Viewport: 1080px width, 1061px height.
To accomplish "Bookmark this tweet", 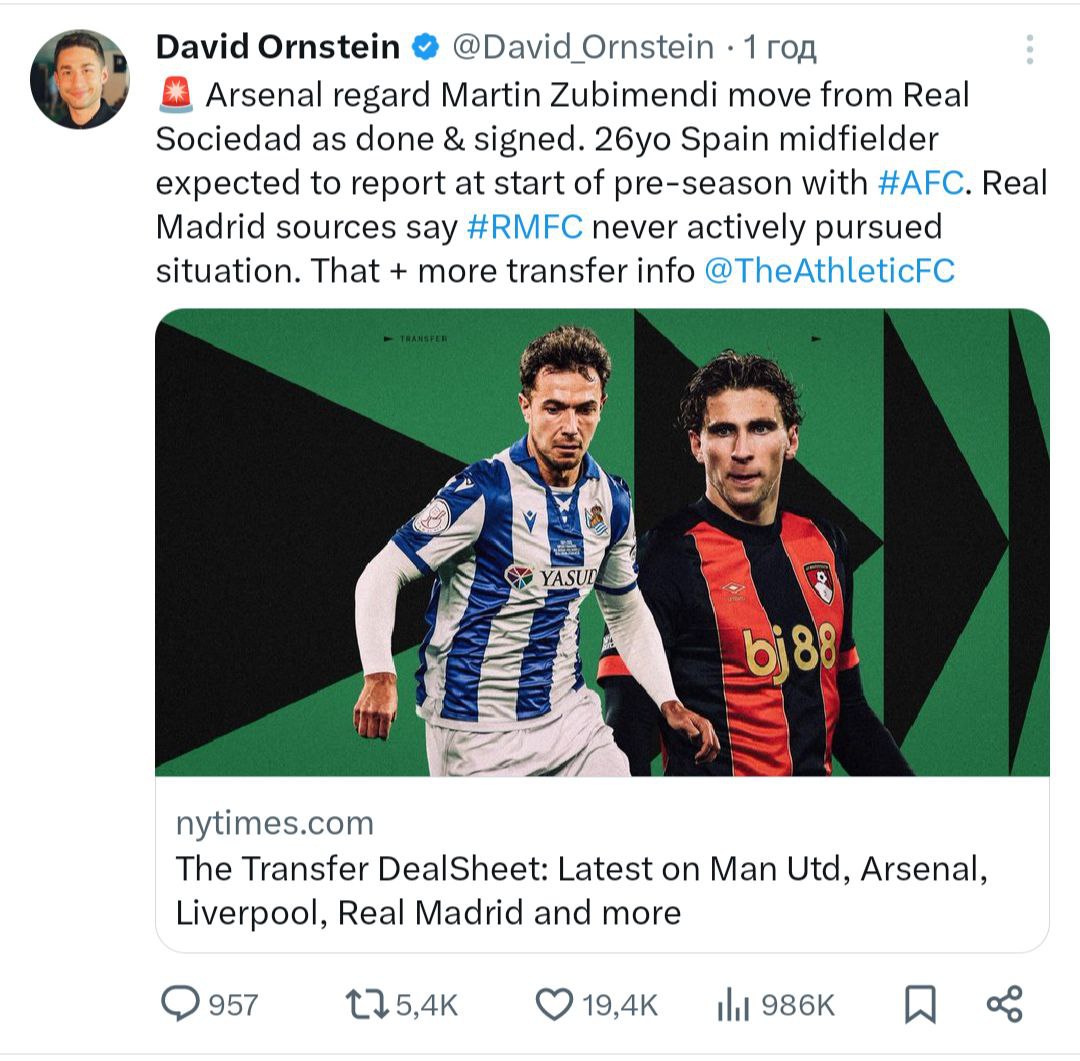I will [x=919, y=1004].
